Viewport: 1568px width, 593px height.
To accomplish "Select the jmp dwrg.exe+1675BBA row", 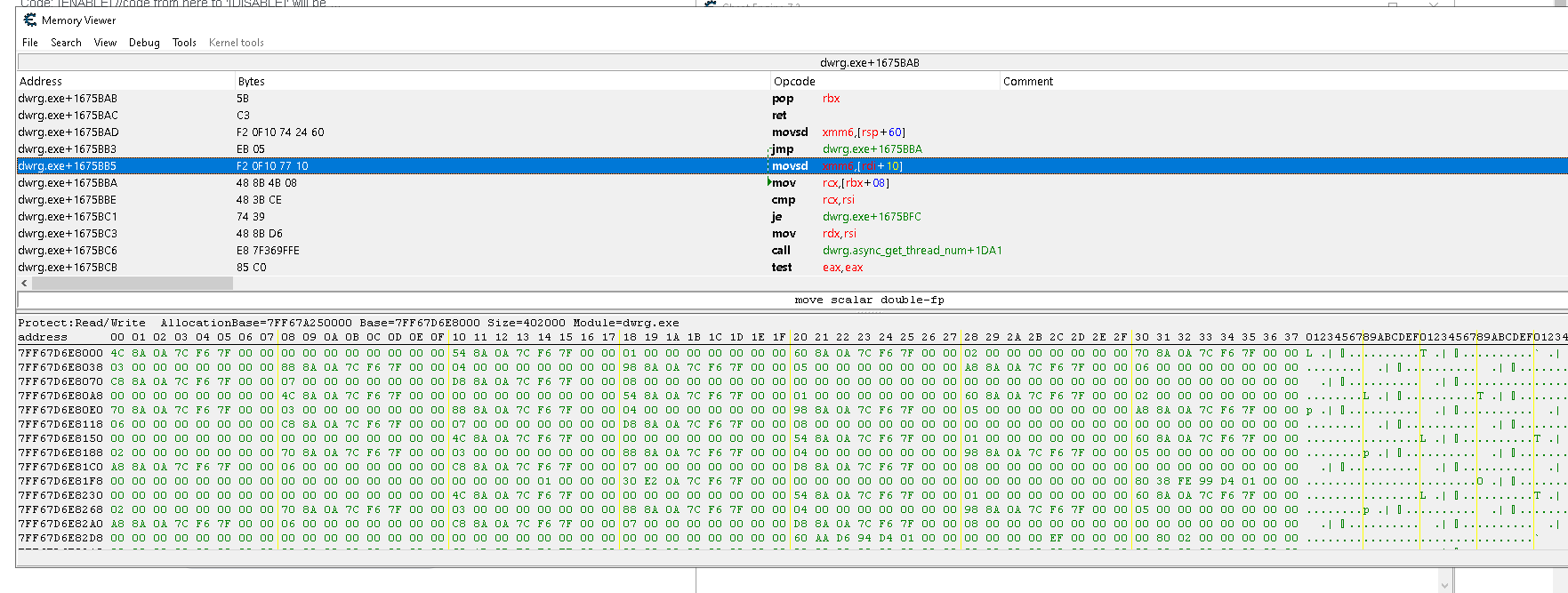I will [x=792, y=149].
